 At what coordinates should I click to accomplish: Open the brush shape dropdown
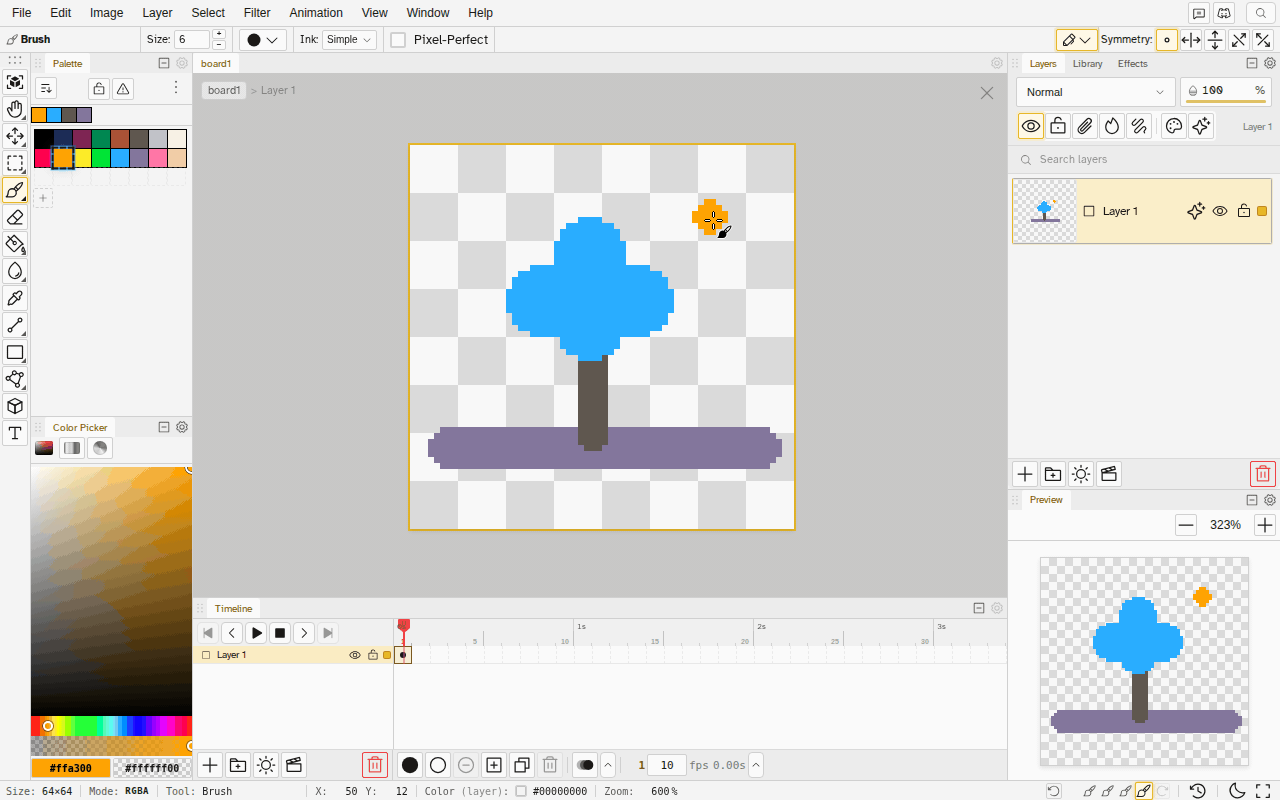pyautogui.click(x=263, y=40)
